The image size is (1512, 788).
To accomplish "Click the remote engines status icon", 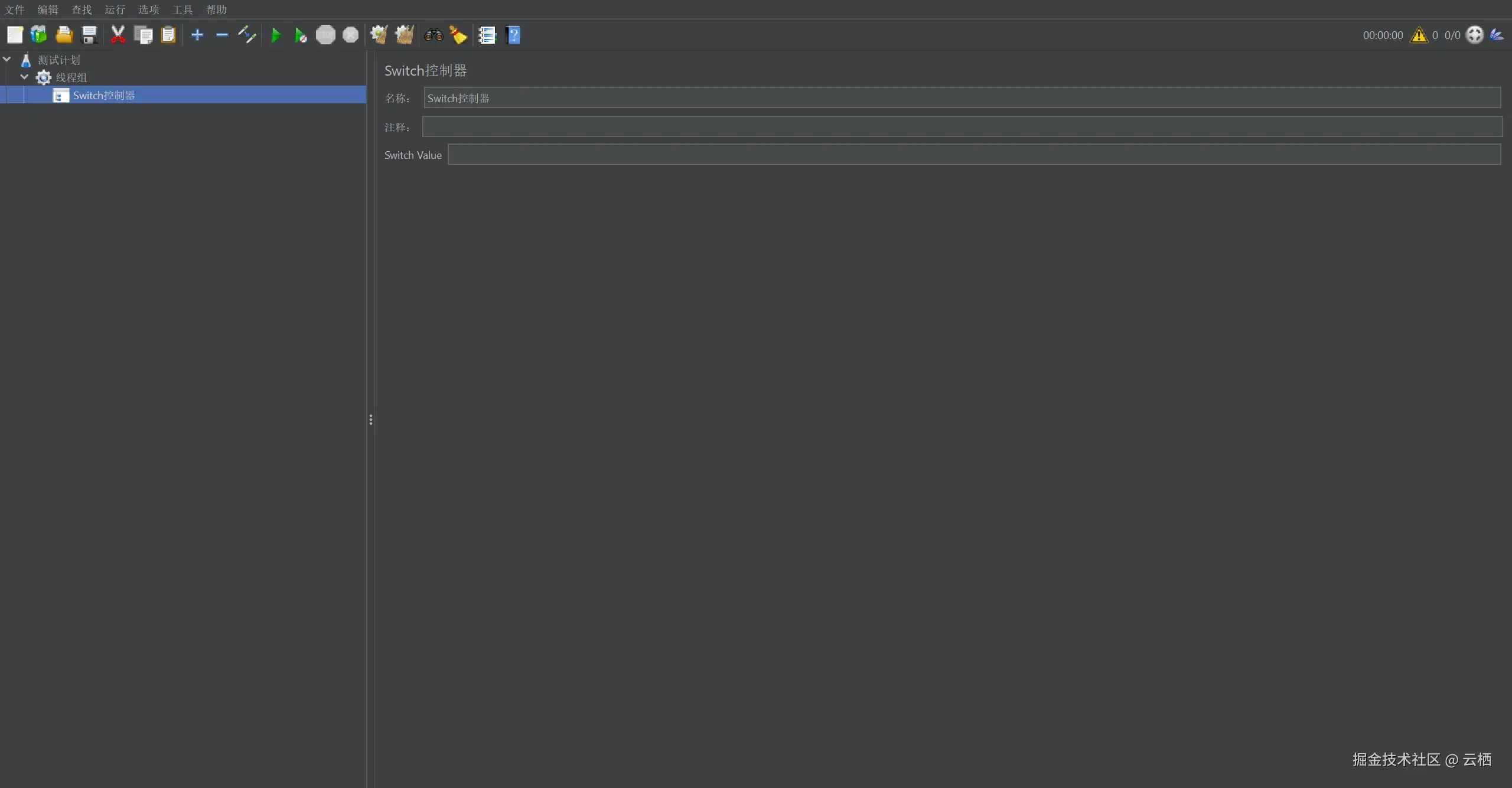I will tap(1475, 35).
